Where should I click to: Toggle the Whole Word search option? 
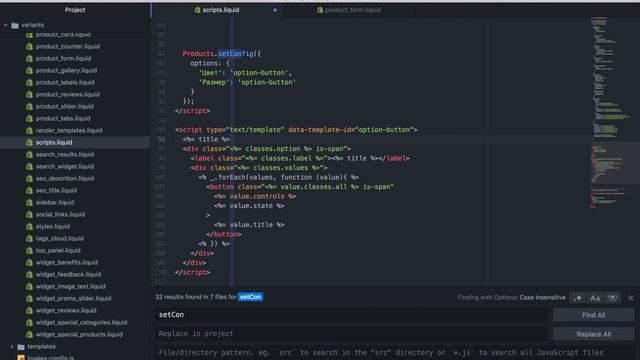[x=613, y=298]
